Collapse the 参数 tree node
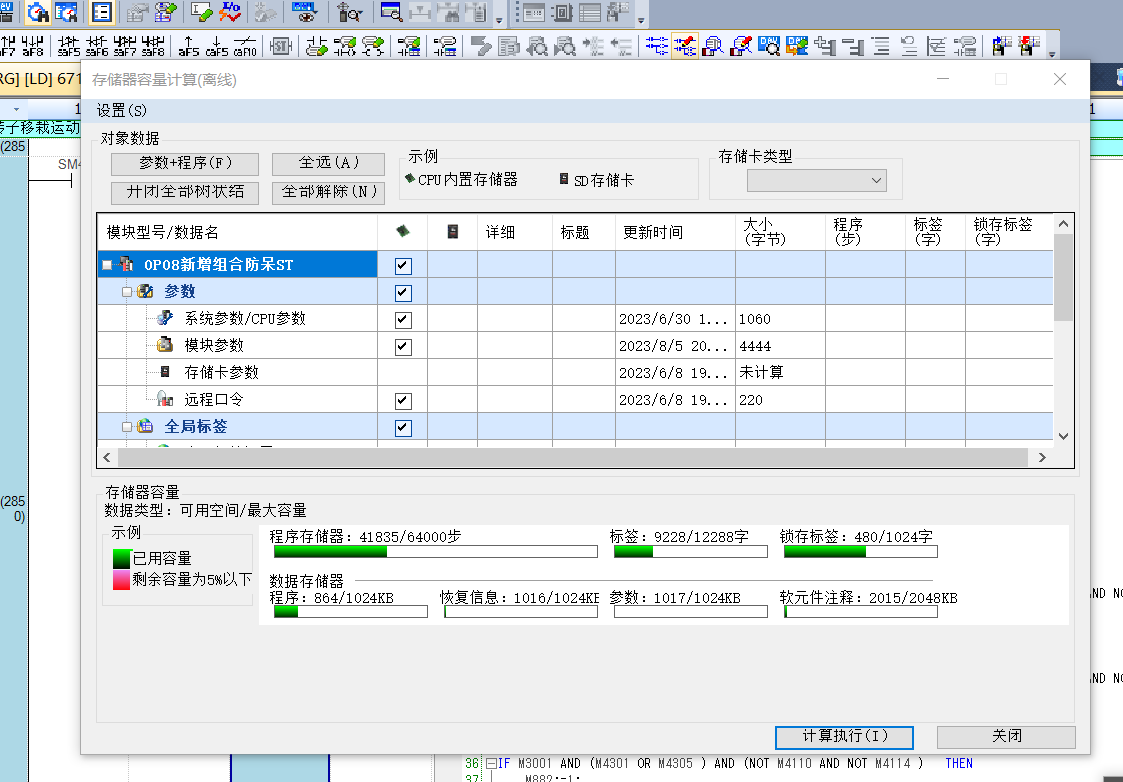Image resolution: width=1123 pixels, height=782 pixels. click(x=127, y=292)
